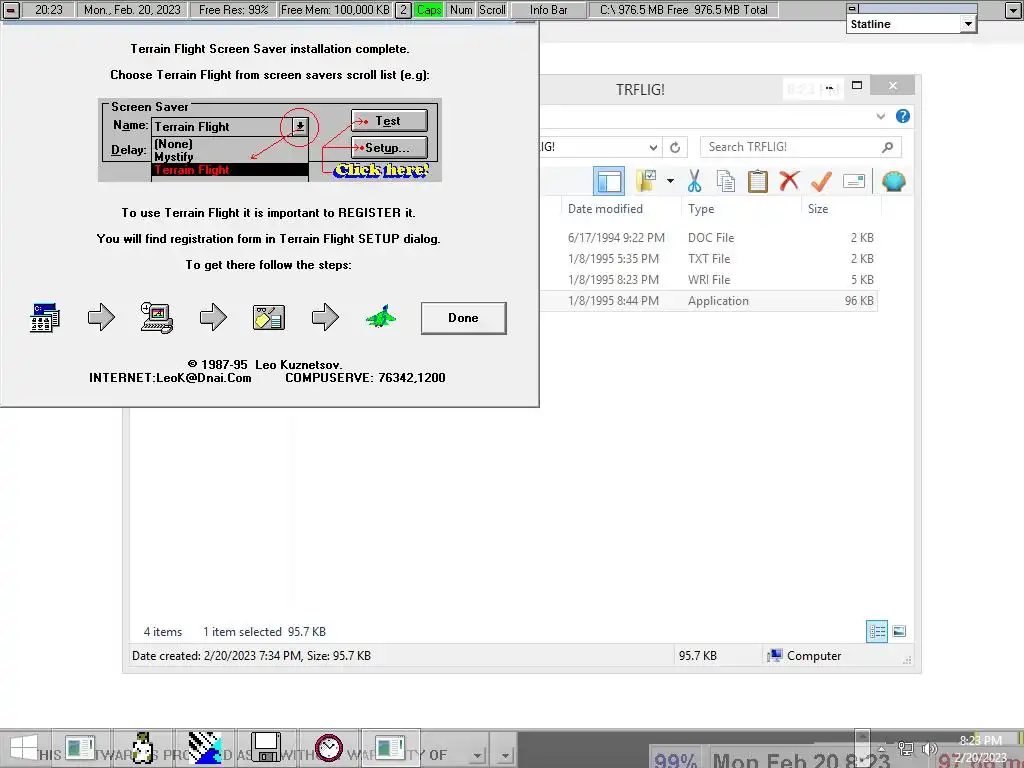Open the Statline combo box dropdown
The width and height of the screenshot is (1024, 768).
968,24
